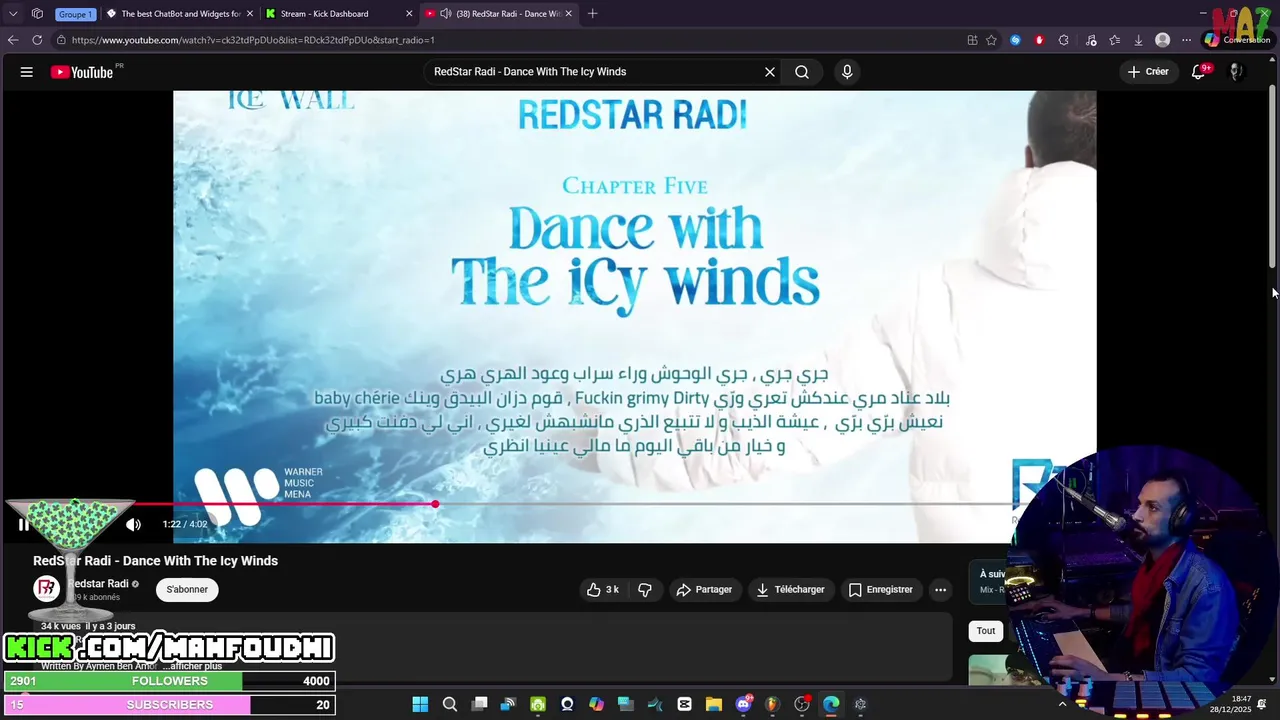The height and width of the screenshot is (720, 1280).
Task: Click the page vertical scrollbar thumb
Action: [x=1273, y=175]
